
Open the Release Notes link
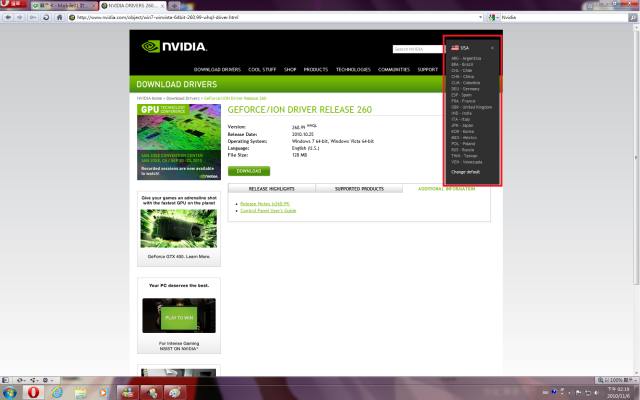point(265,204)
